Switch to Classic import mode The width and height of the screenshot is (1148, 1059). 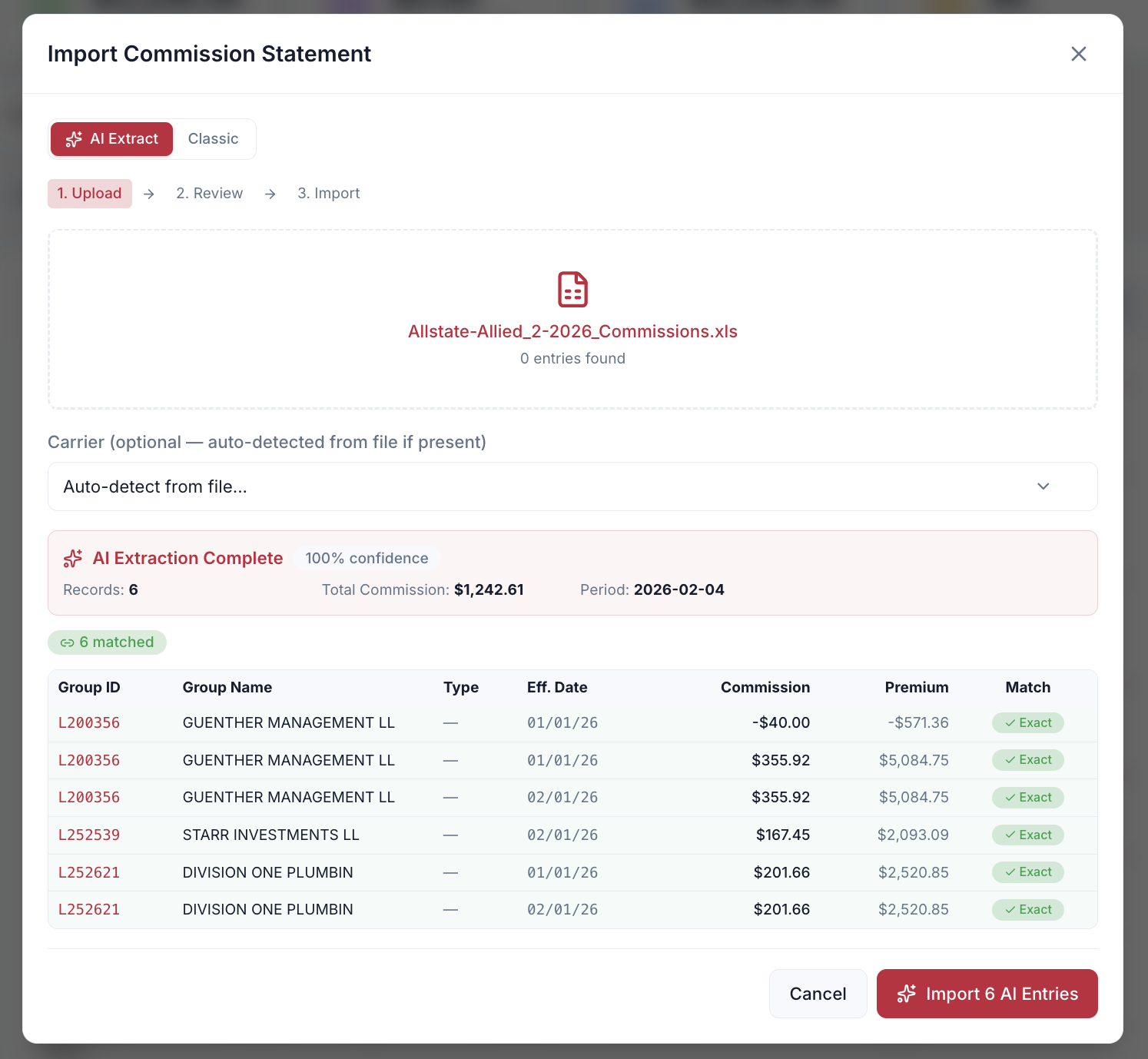(x=213, y=139)
